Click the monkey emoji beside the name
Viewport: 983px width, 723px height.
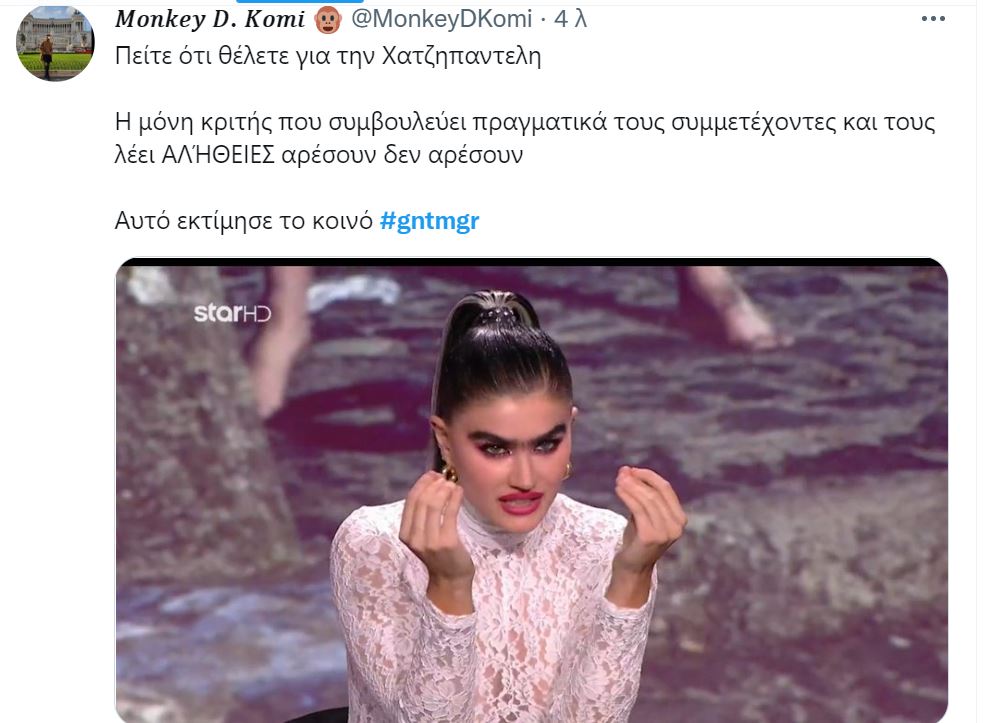328,19
